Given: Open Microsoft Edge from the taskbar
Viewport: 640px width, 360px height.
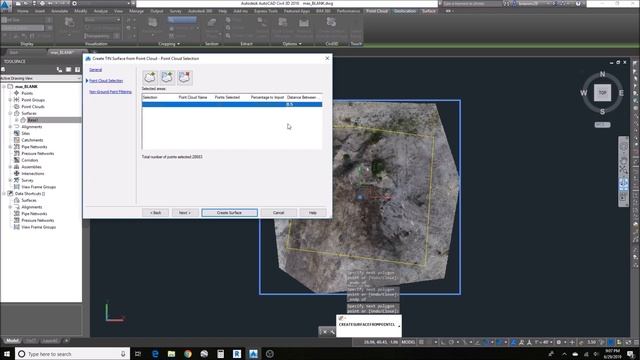Looking at the screenshot, I should 155,354.
